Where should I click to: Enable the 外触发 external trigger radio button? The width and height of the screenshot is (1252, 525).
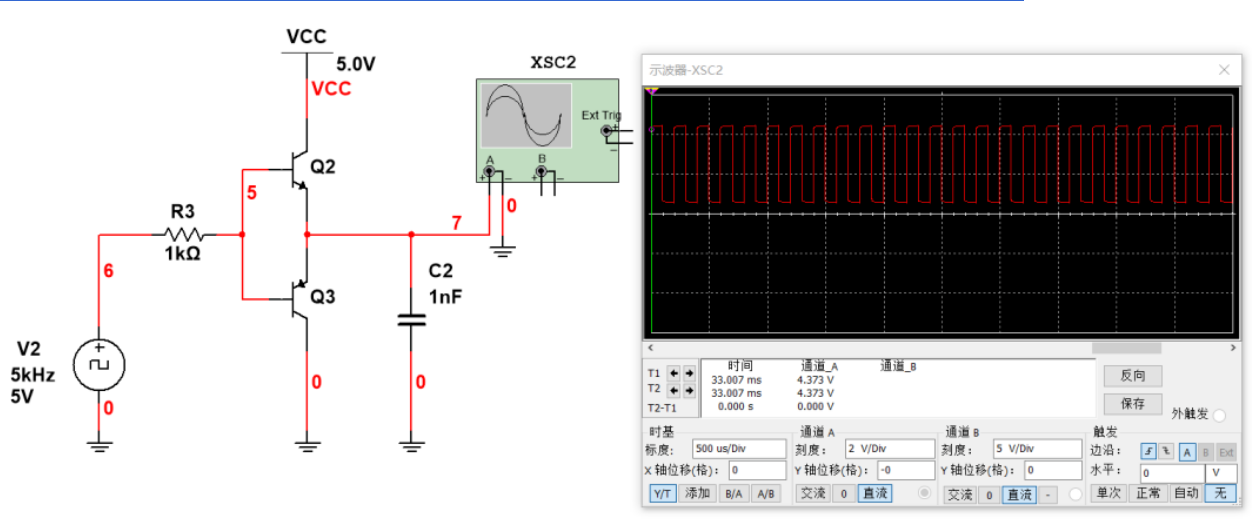point(1219,415)
